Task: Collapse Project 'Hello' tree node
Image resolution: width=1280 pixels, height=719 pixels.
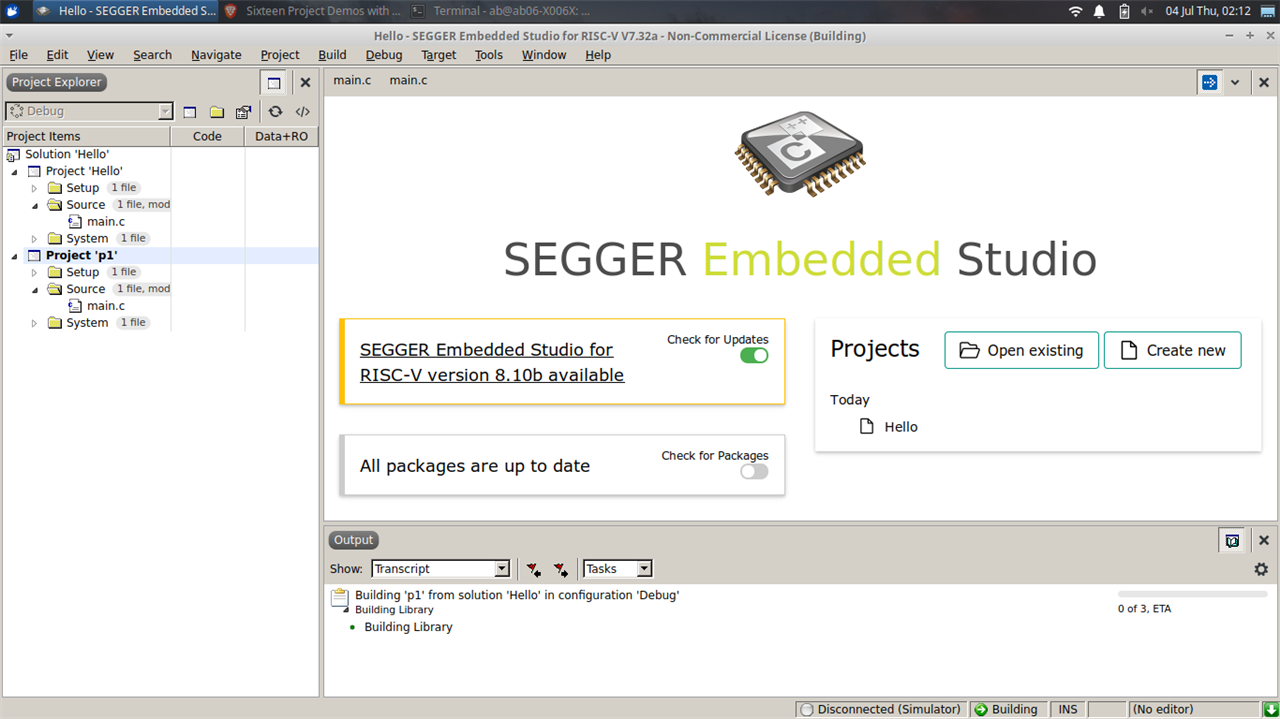Action: point(14,172)
